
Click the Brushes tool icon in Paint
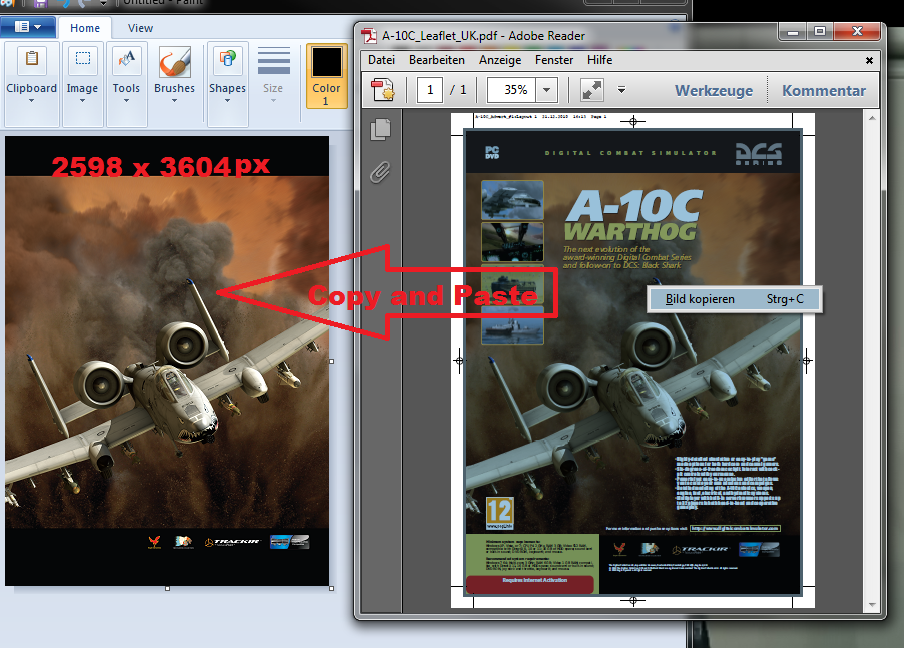coord(174,62)
